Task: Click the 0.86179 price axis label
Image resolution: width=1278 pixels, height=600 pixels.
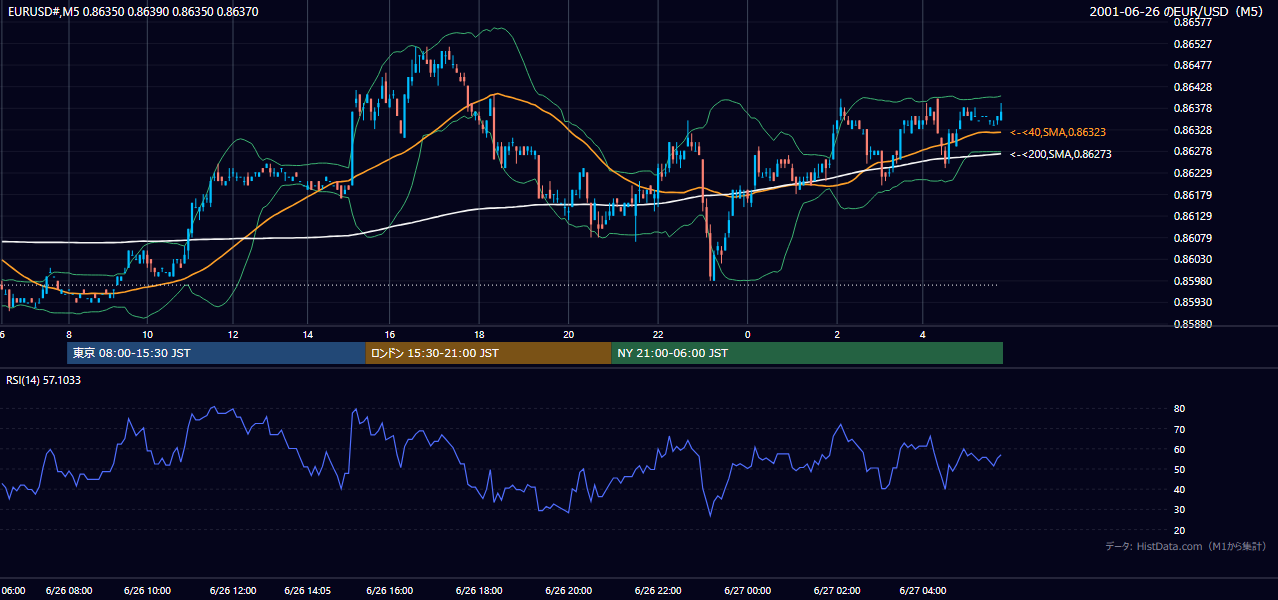Action: tap(1194, 195)
